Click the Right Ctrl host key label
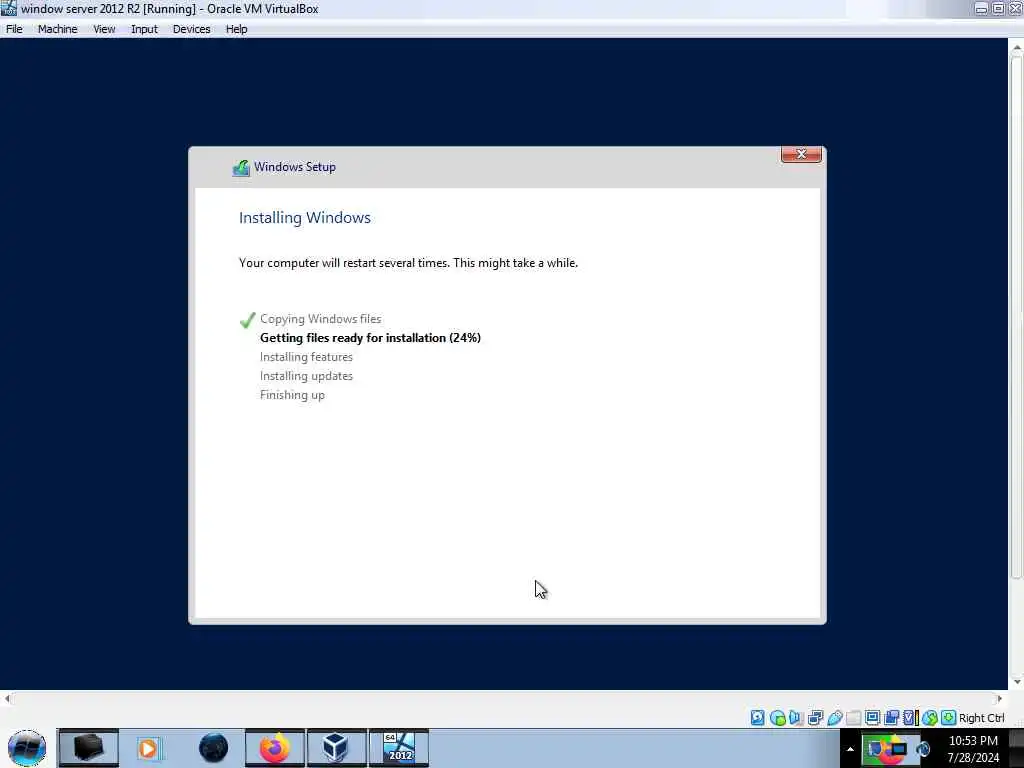The height and width of the screenshot is (768, 1024). point(982,718)
